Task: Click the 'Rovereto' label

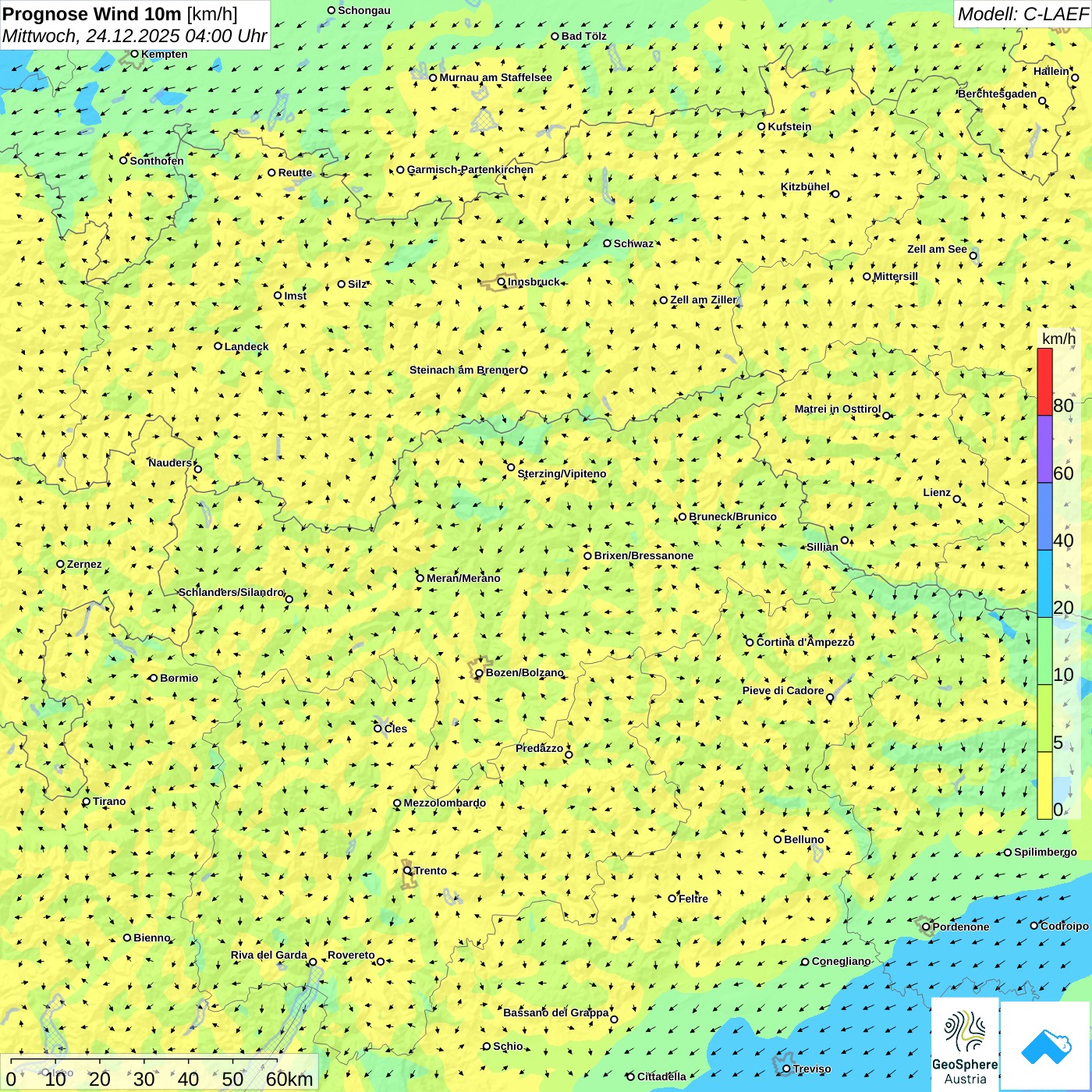Action: 351,955
